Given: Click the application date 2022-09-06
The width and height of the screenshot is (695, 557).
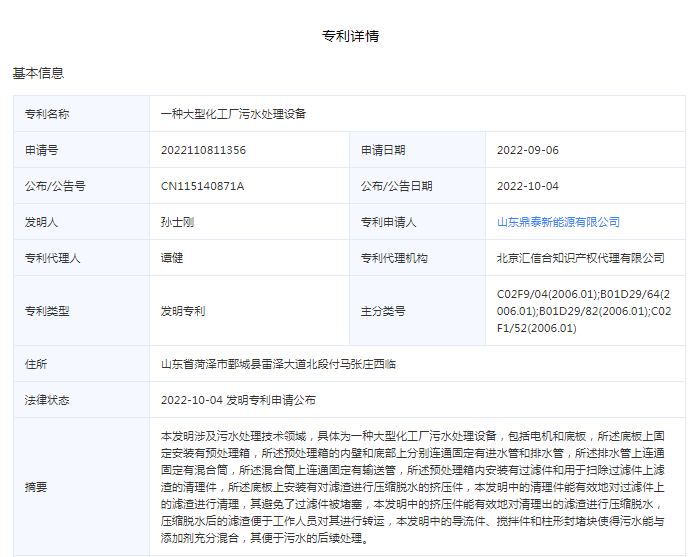Looking at the screenshot, I should [x=527, y=150].
